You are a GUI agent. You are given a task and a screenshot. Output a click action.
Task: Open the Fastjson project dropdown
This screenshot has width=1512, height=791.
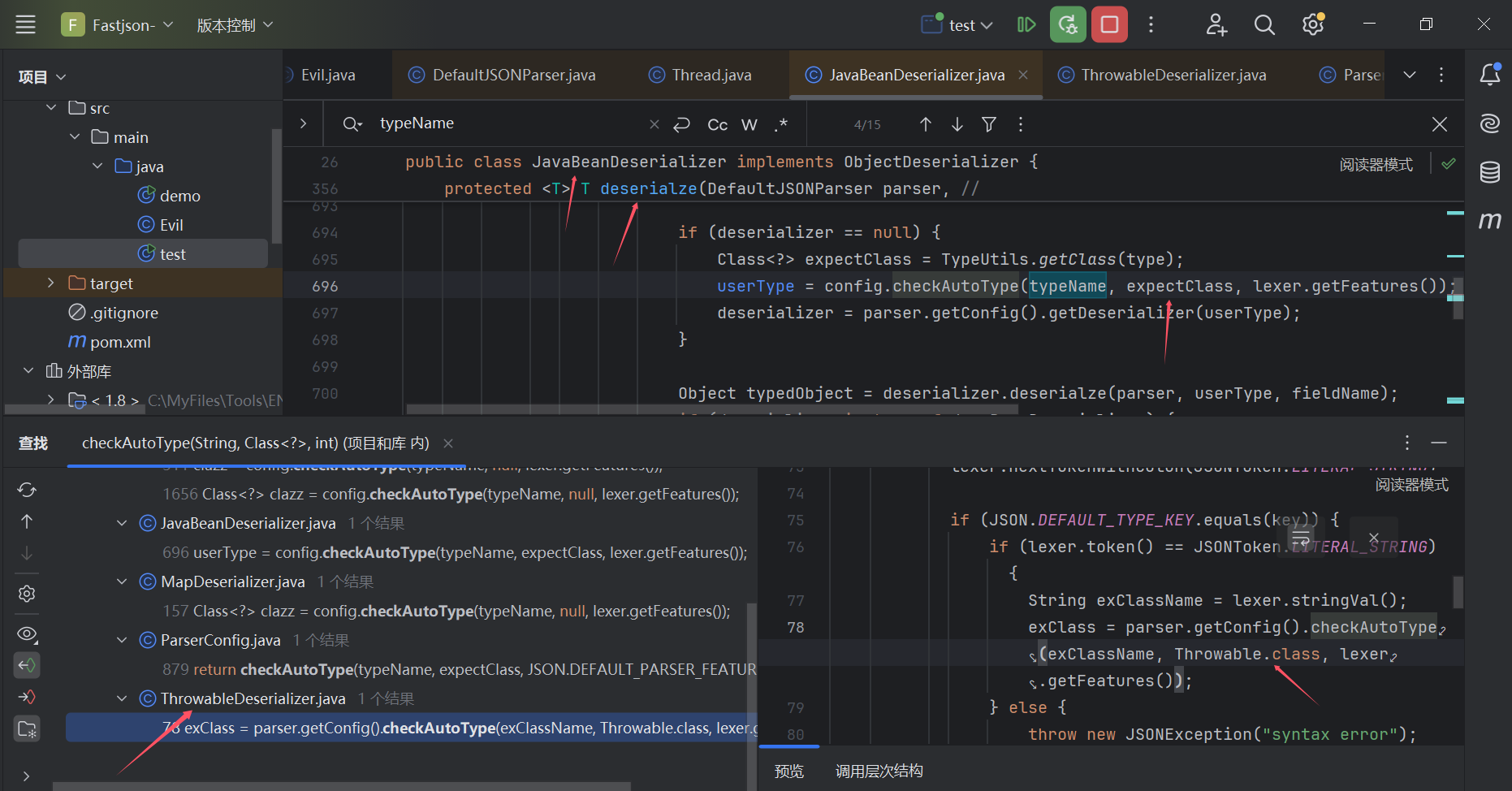coord(119,25)
